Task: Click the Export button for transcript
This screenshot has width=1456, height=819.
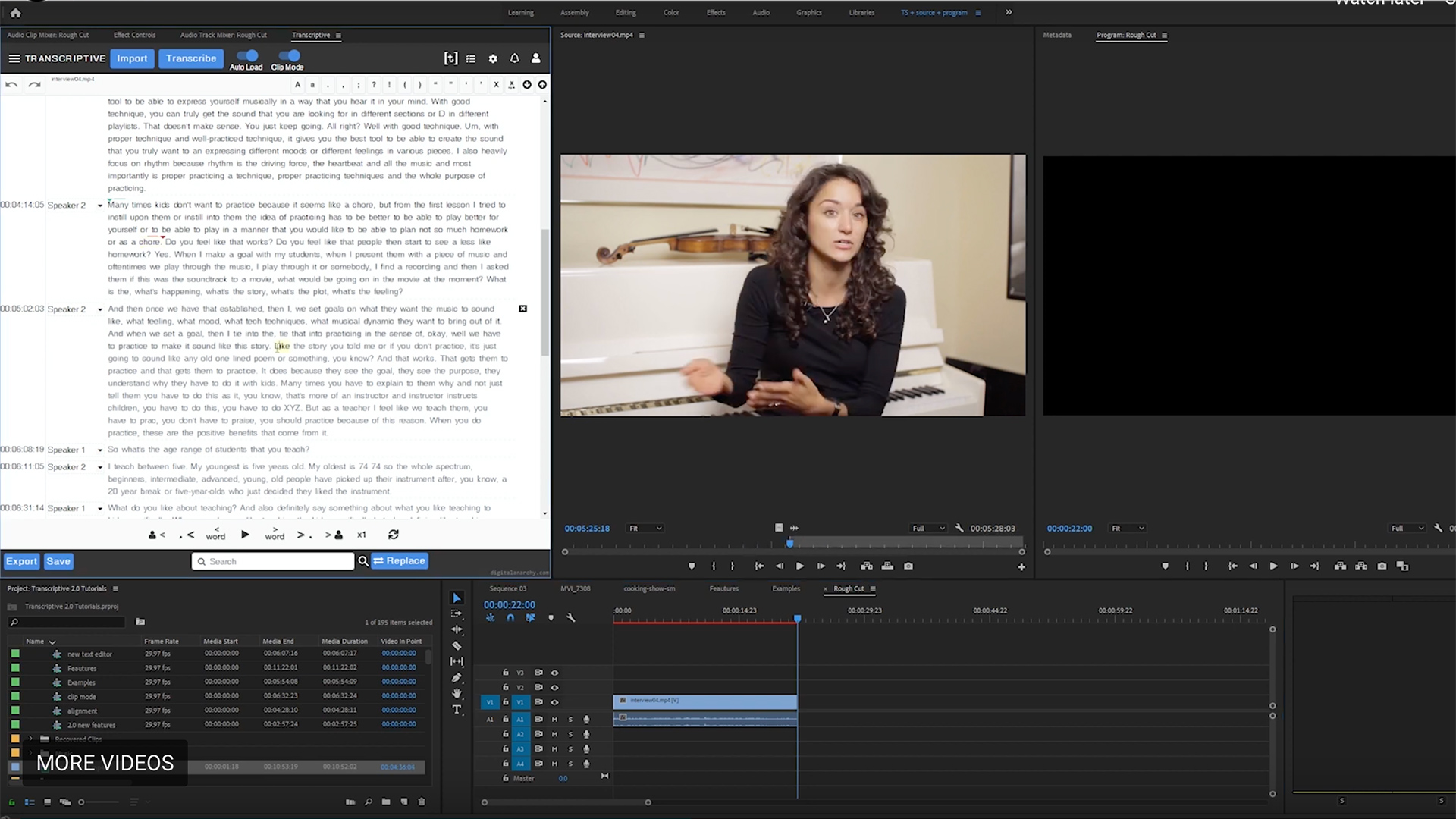Action: coord(21,561)
